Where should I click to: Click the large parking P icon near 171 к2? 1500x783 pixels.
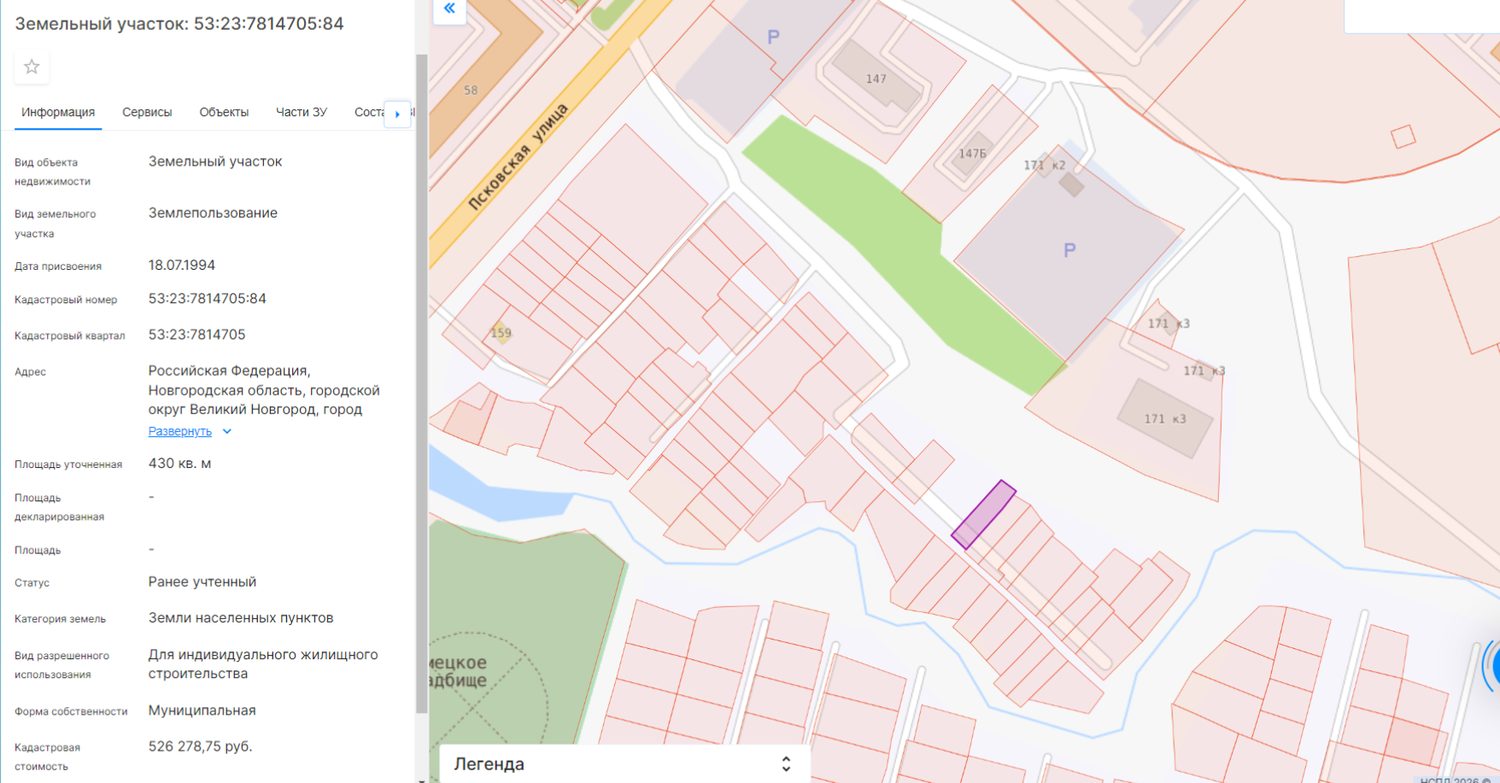(x=1069, y=251)
